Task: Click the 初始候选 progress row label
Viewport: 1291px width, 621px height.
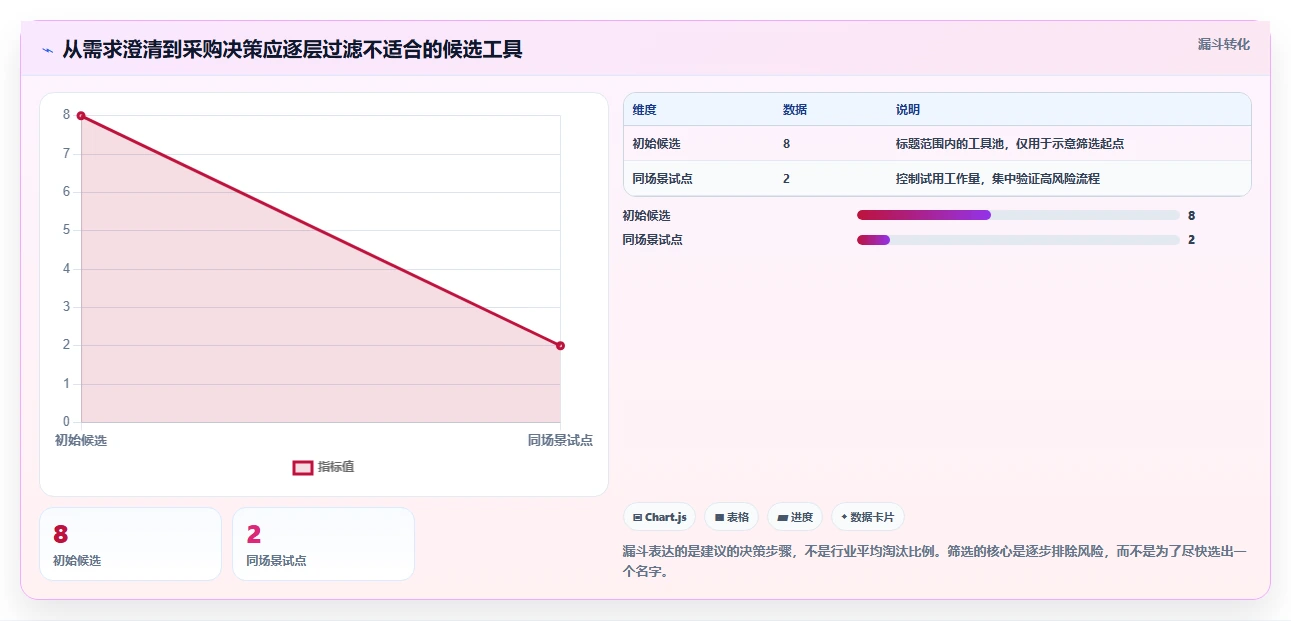Action: (x=646, y=215)
